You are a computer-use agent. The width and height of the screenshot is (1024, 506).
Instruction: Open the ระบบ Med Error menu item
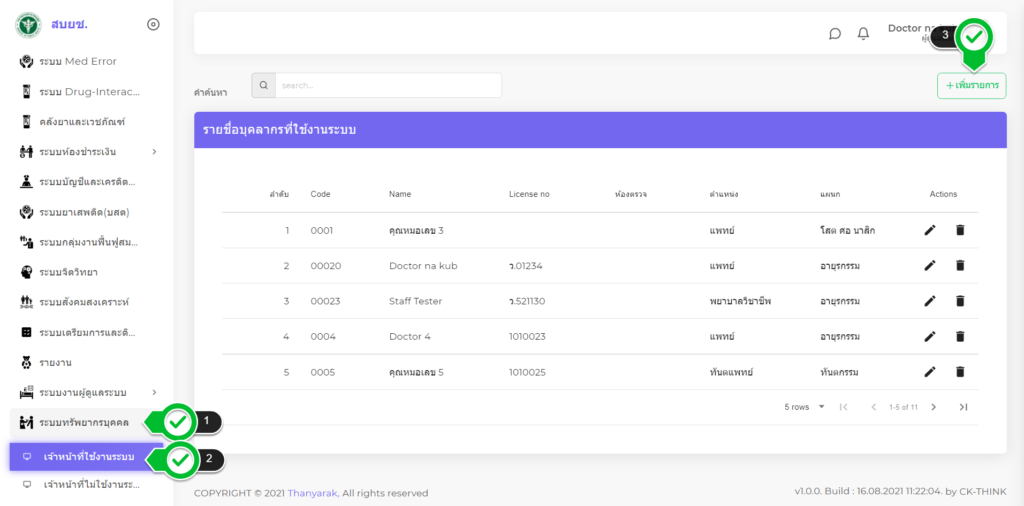(78, 62)
